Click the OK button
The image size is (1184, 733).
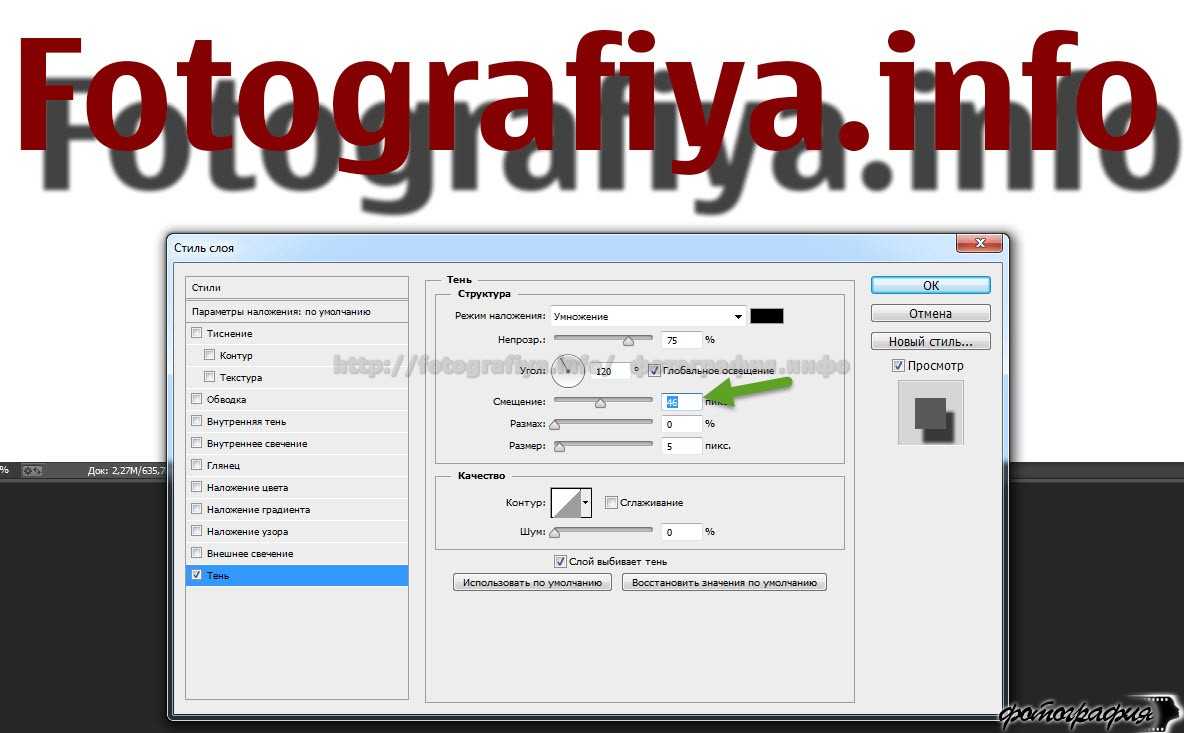pyautogui.click(x=930, y=285)
